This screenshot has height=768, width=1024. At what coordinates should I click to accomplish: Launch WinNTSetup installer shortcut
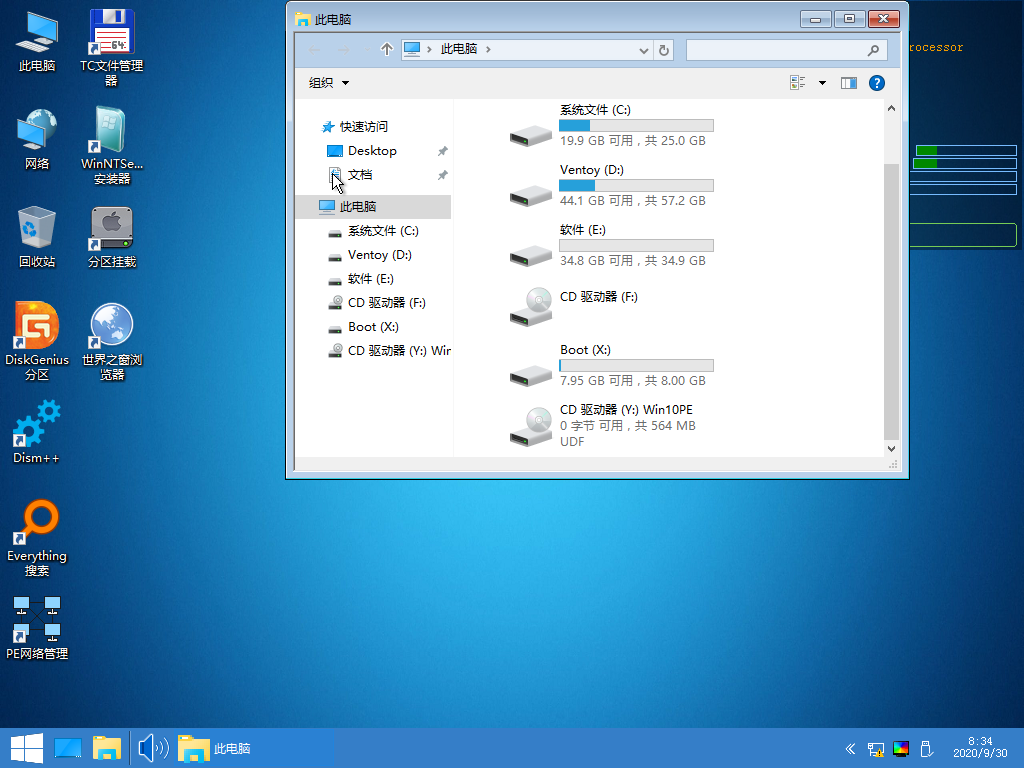pyautogui.click(x=111, y=131)
